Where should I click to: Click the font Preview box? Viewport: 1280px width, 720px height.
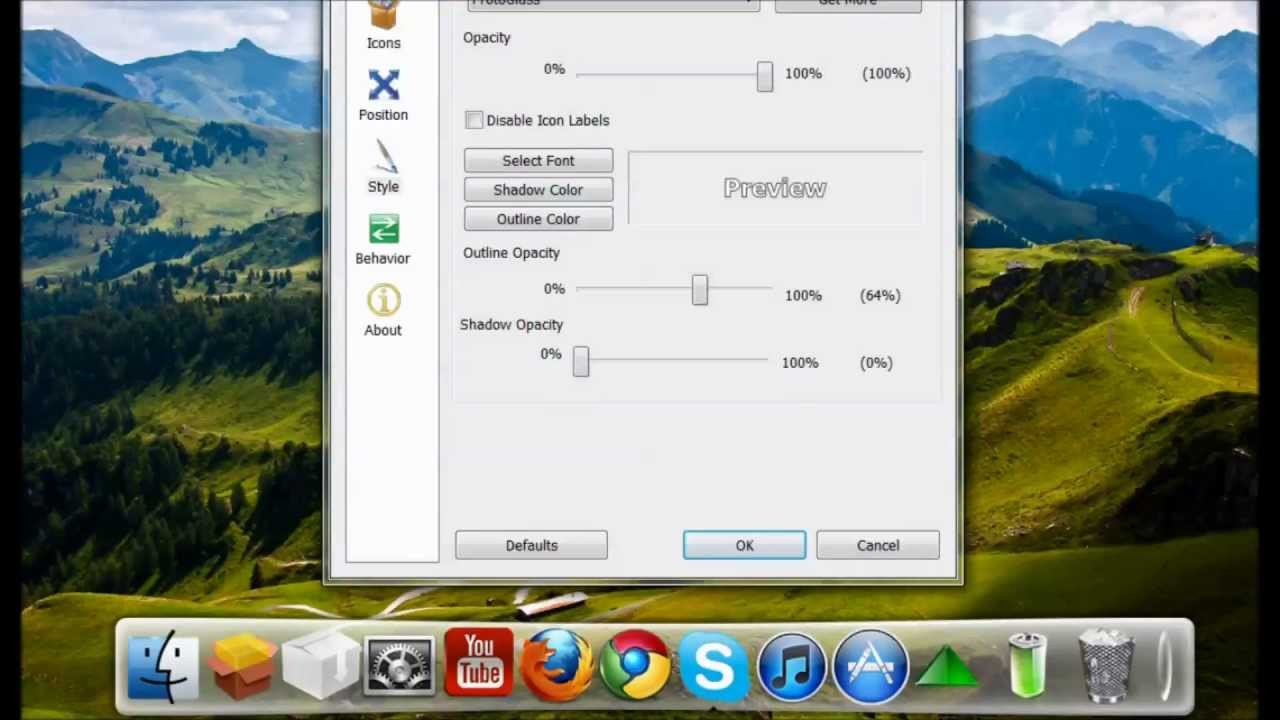(775, 188)
